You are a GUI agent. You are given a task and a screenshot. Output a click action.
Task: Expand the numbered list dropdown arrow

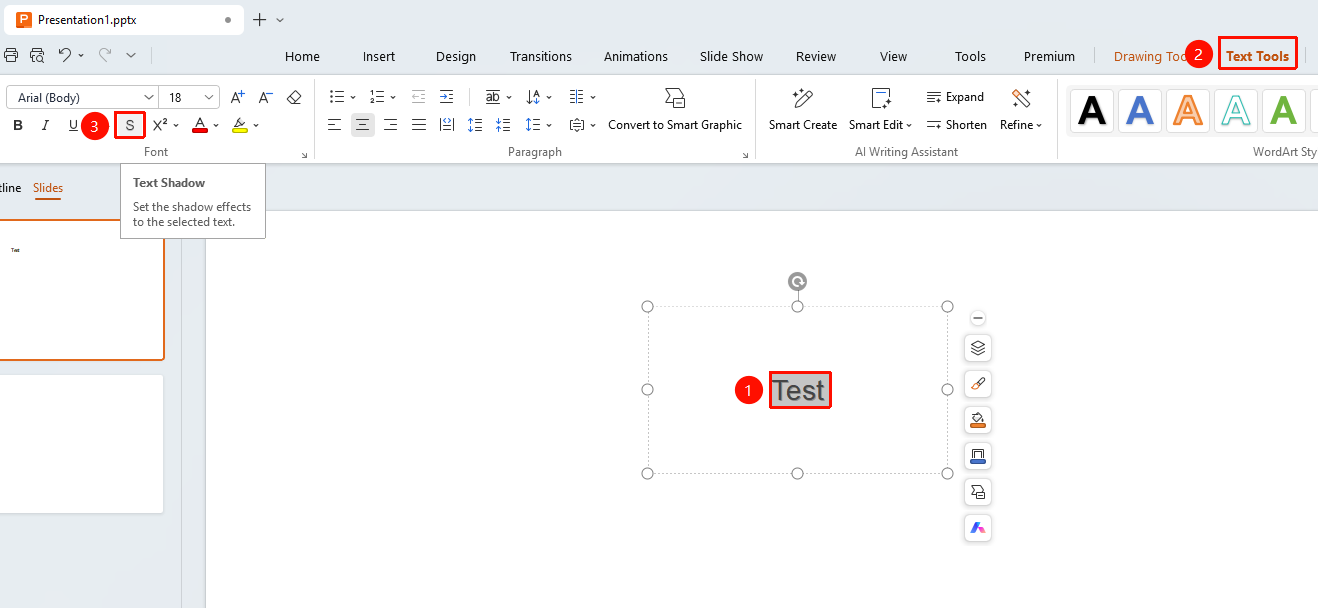click(x=393, y=97)
